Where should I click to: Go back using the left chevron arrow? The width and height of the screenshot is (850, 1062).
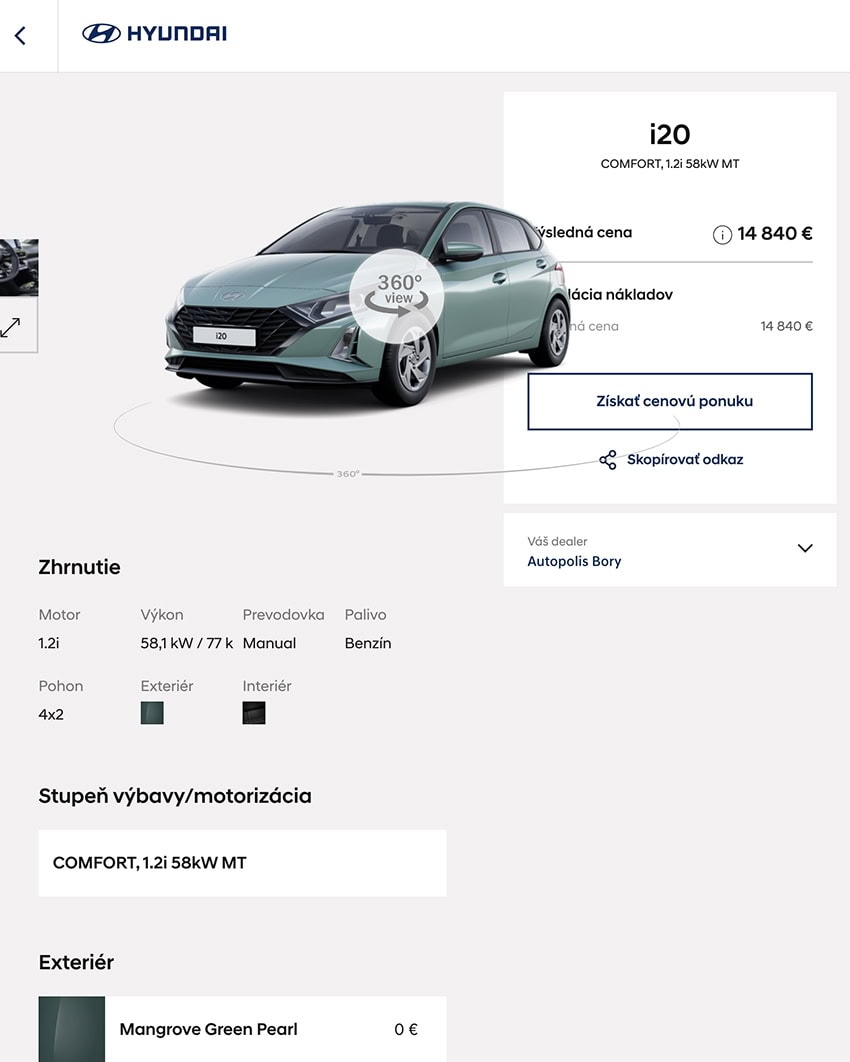(x=20, y=35)
